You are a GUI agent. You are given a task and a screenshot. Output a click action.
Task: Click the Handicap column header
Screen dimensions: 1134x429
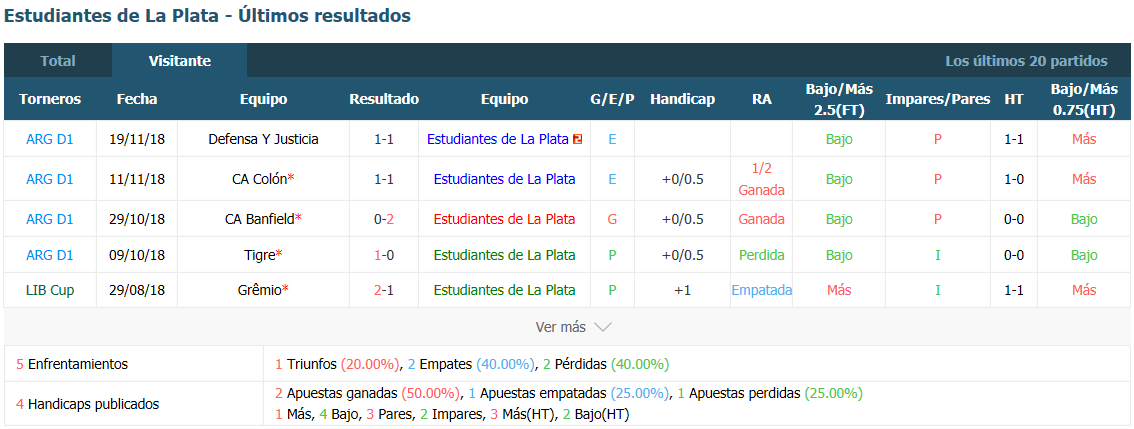tap(682, 100)
